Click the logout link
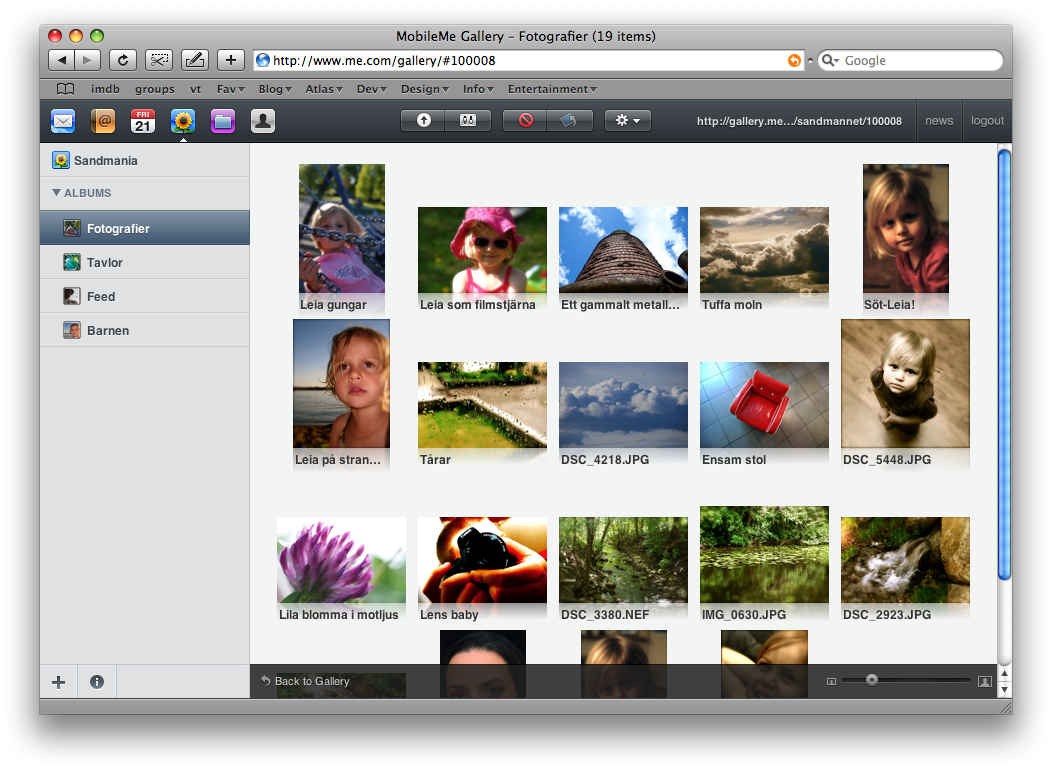The image size is (1052, 769). pos(987,120)
